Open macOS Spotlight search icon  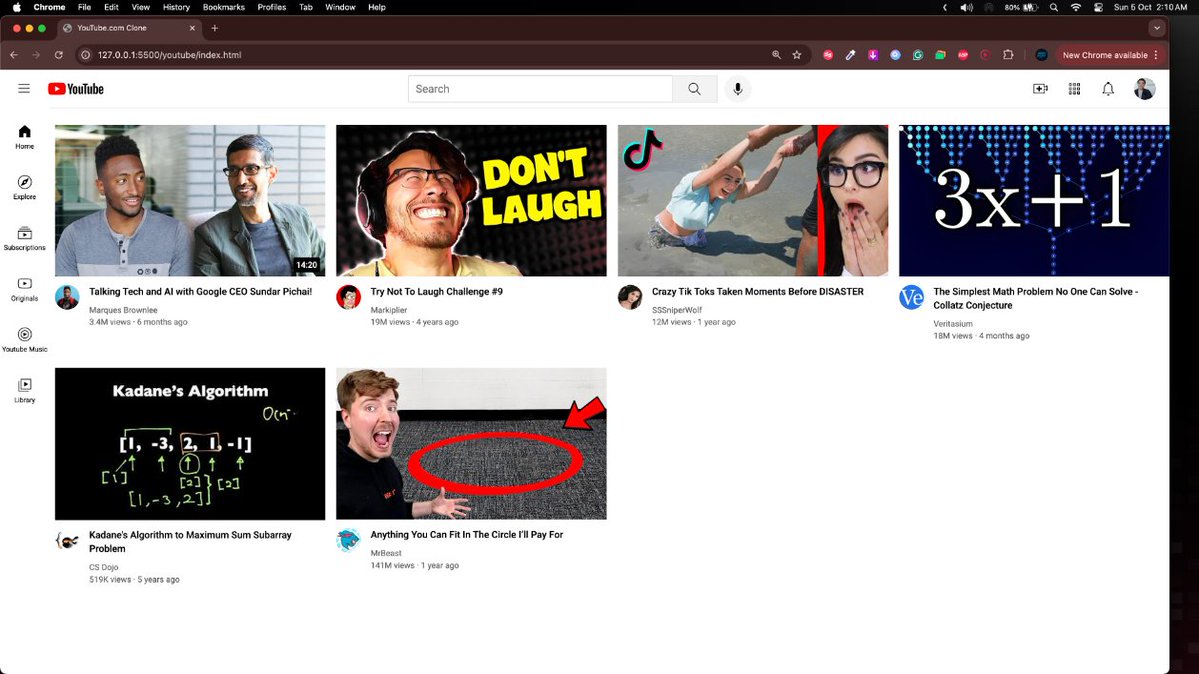(x=1054, y=7)
